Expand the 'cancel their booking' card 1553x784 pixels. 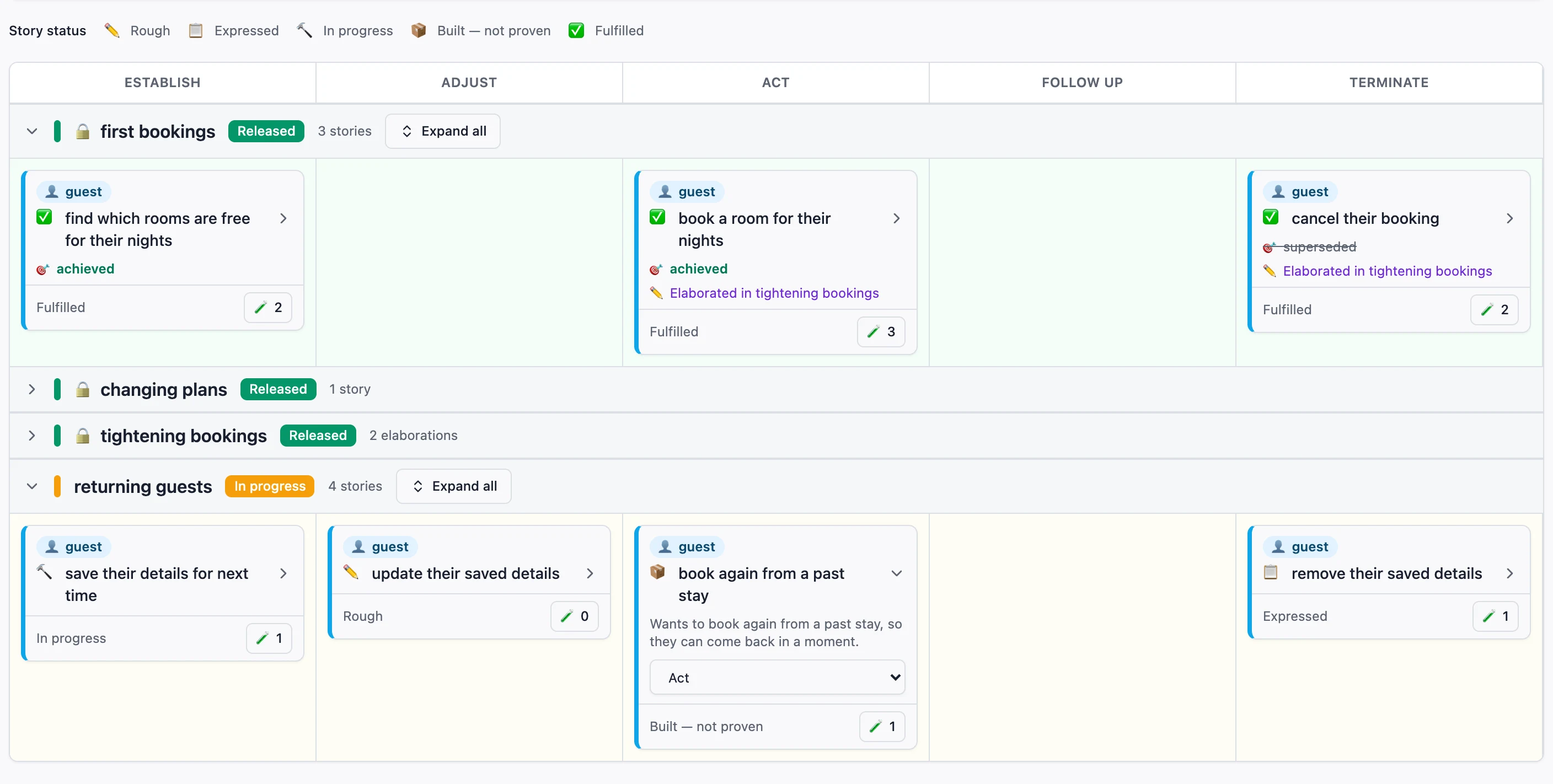pyautogui.click(x=1509, y=218)
